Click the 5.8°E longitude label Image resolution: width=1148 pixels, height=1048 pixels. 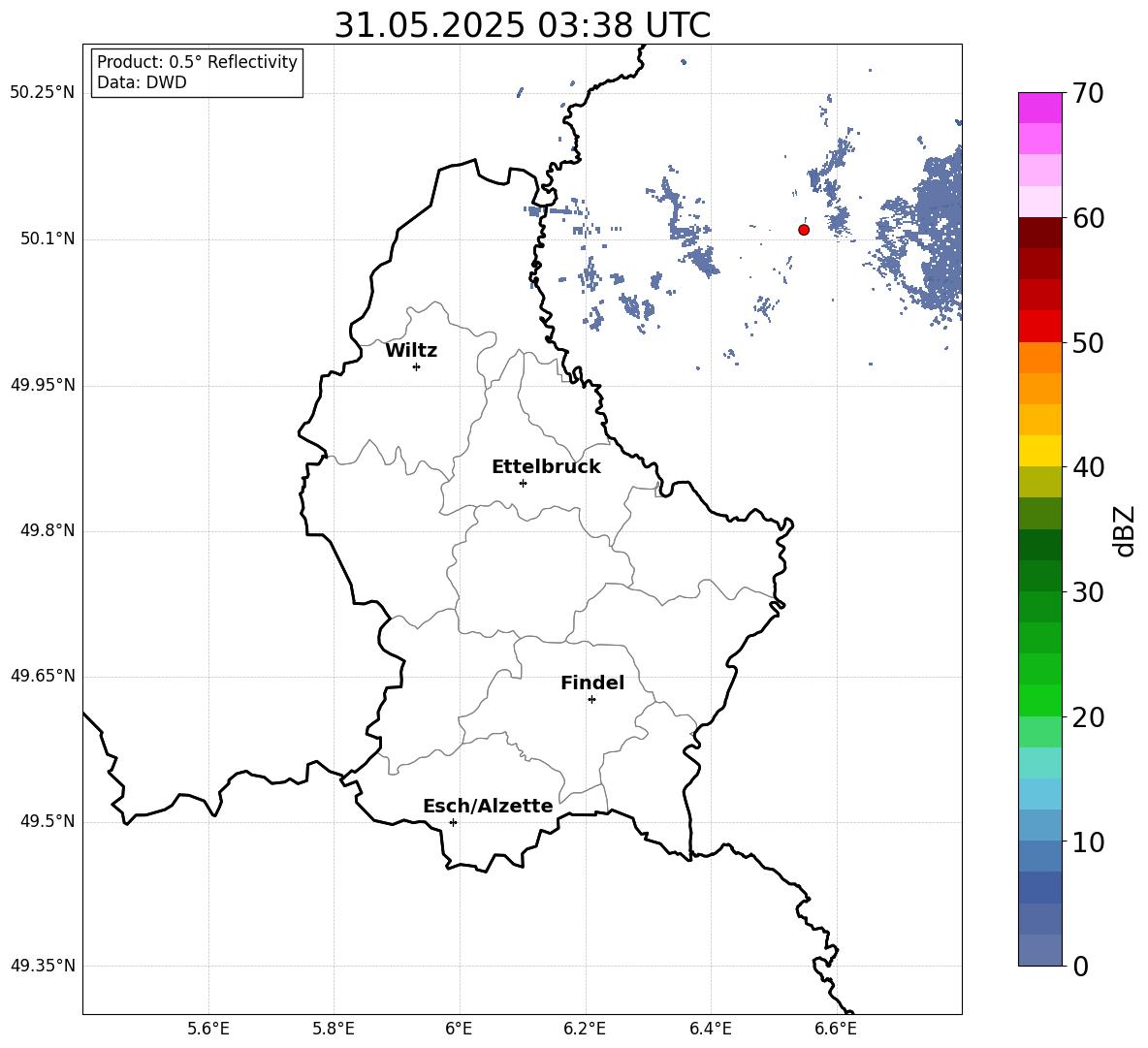click(334, 1029)
